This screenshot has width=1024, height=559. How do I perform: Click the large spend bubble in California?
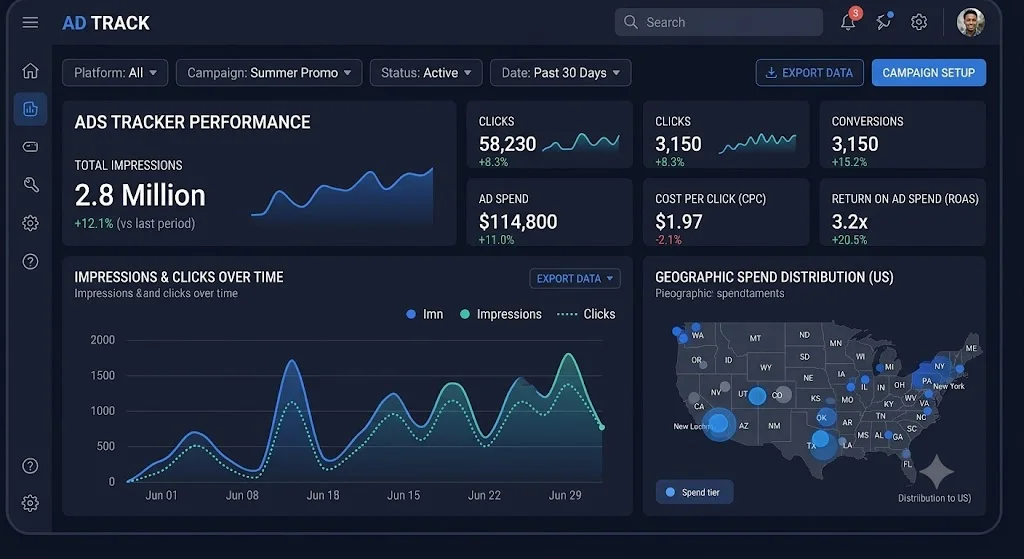pos(719,424)
